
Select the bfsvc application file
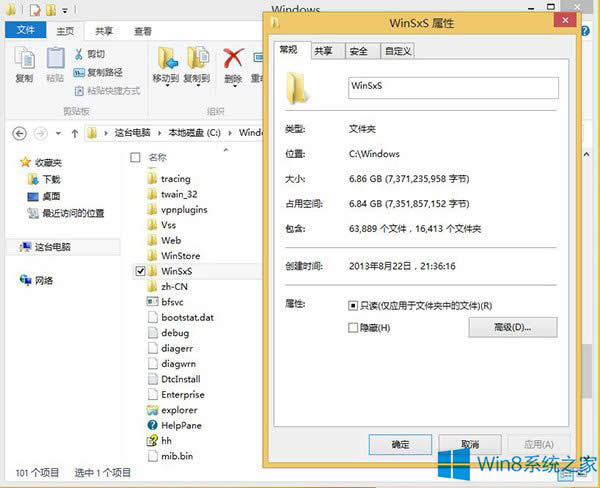tap(165, 302)
